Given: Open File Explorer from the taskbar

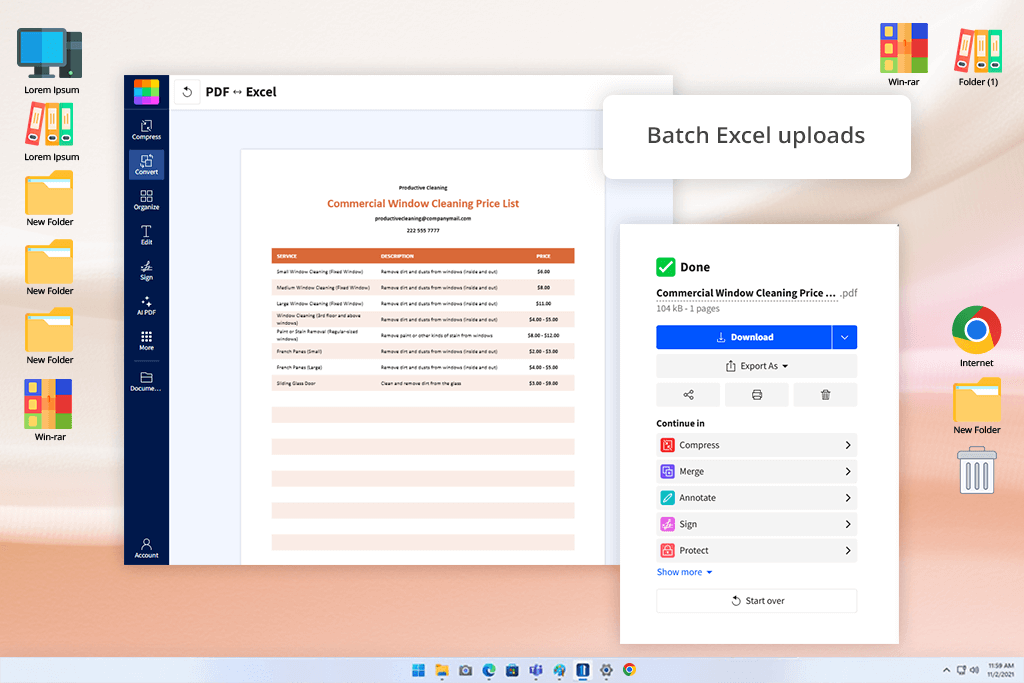Looking at the screenshot, I should (442, 670).
